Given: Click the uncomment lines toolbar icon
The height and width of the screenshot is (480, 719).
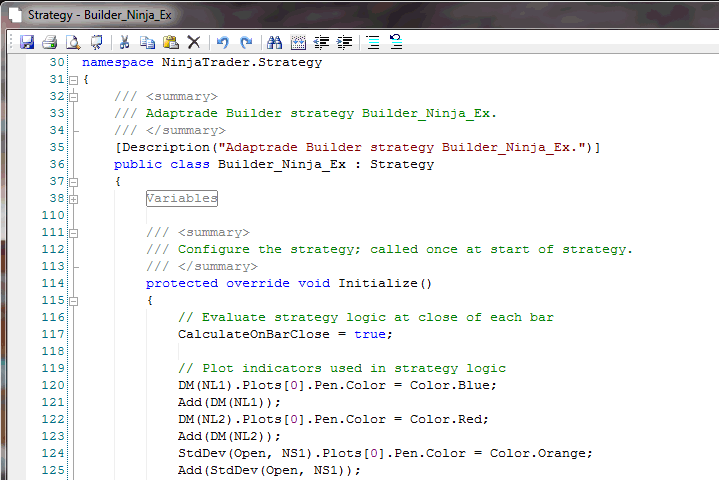Looking at the screenshot, I should [396, 42].
